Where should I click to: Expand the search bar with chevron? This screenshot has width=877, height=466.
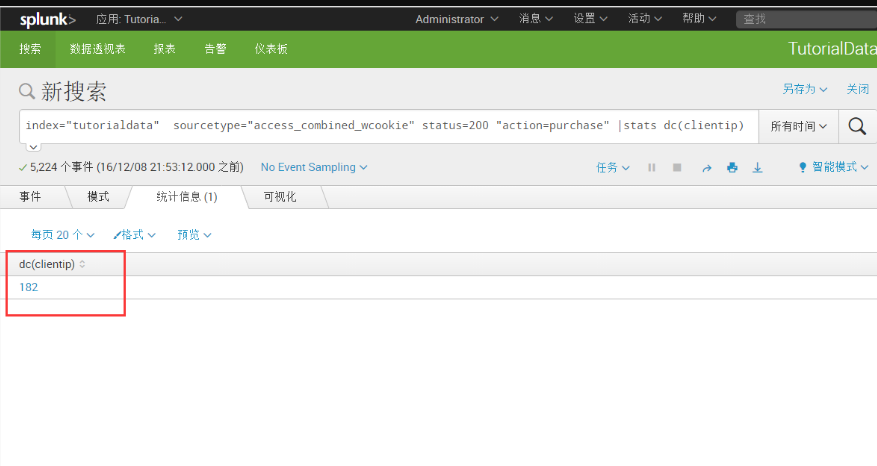pos(34,147)
